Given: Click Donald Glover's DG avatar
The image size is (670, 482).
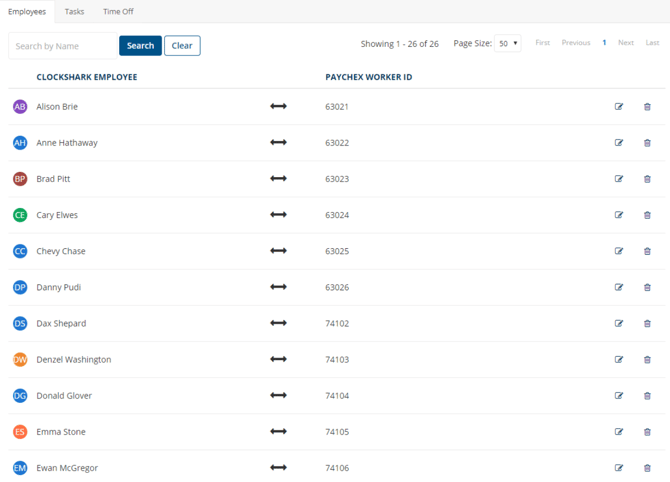Looking at the screenshot, I should click(x=20, y=396).
